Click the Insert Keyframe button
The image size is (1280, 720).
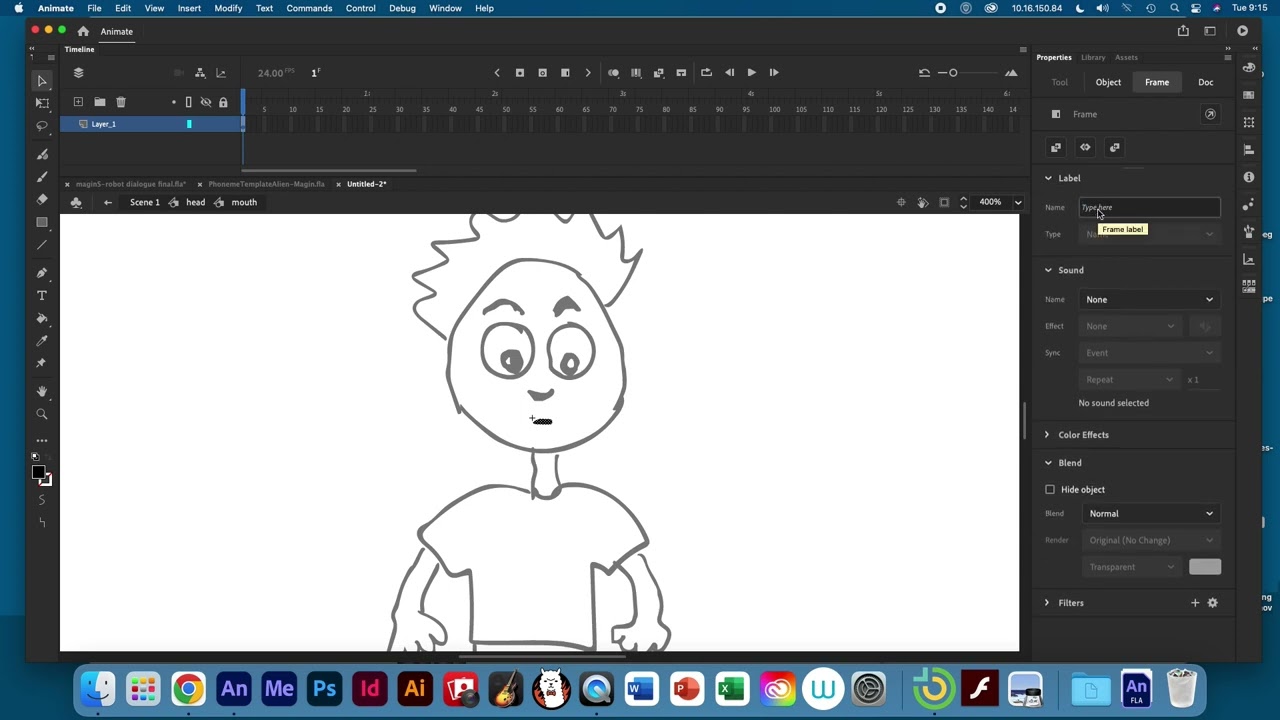(x=520, y=72)
